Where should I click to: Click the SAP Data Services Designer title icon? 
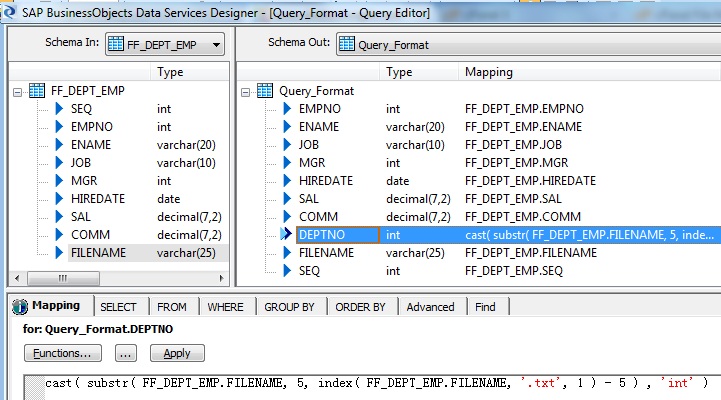tap(9, 12)
